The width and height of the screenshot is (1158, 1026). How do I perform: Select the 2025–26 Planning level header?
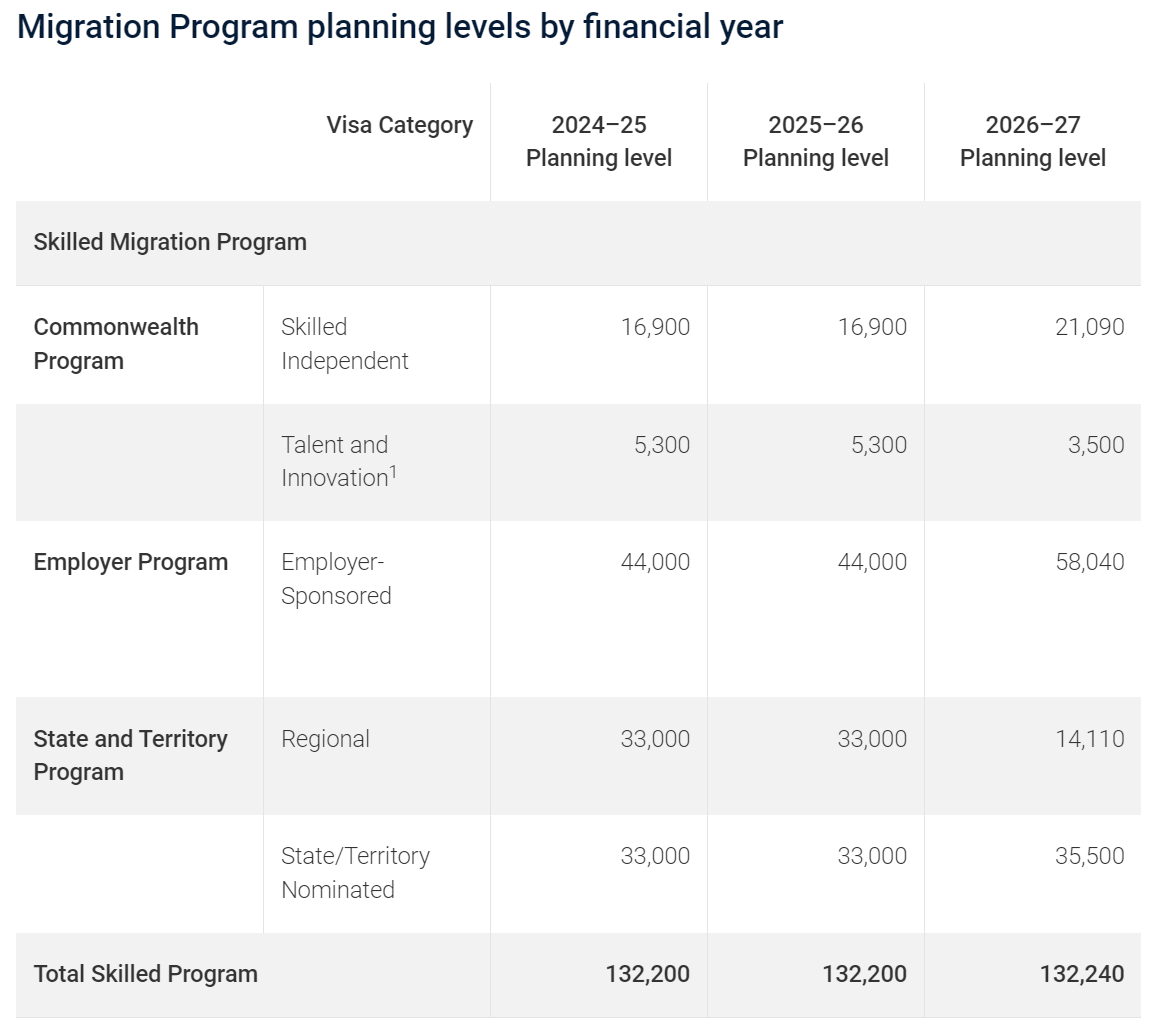[815, 141]
